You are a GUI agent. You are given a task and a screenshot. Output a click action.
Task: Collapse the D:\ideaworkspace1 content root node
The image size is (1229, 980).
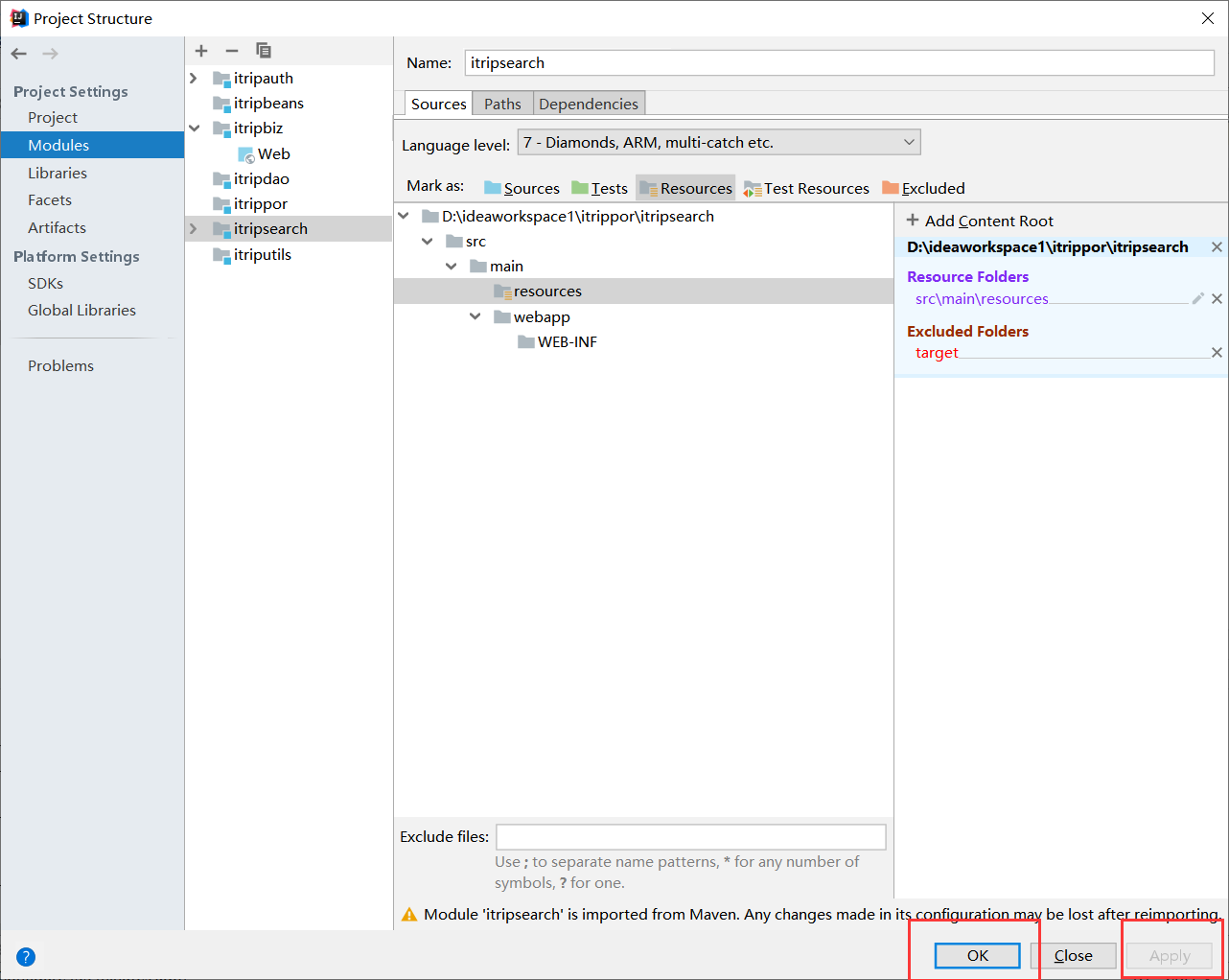pyautogui.click(x=404, y=217)
